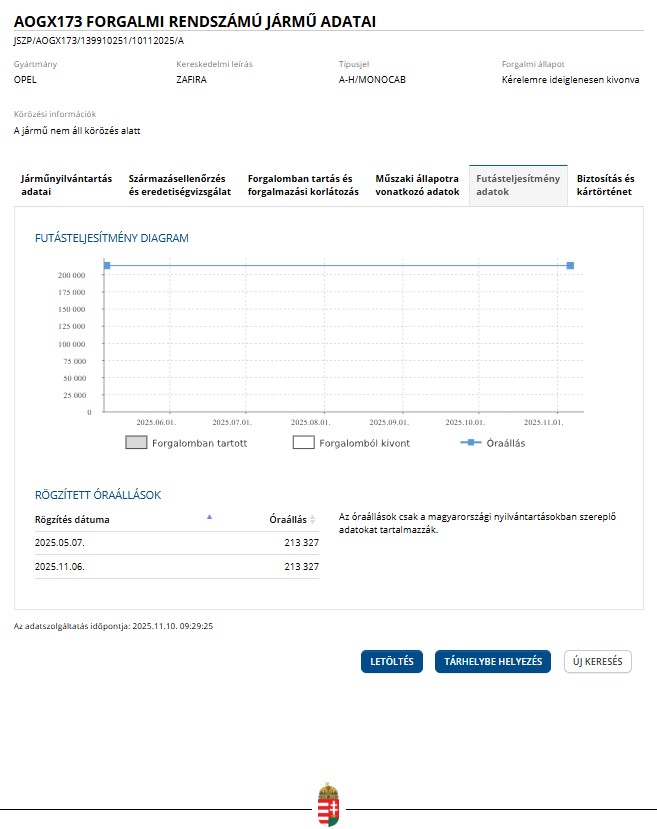Select the 2025.11.06. odometer record row

pyautogui.click(x=177, y=566)
